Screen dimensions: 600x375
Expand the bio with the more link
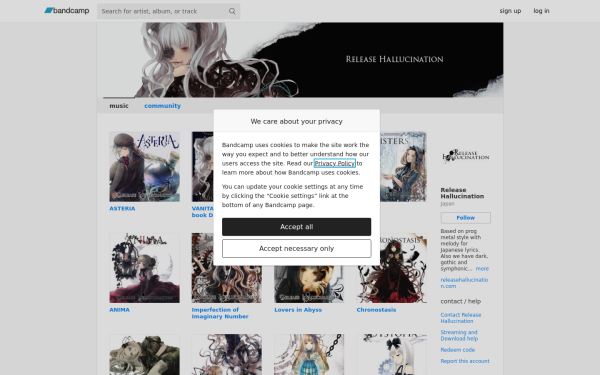pos(482,269)
